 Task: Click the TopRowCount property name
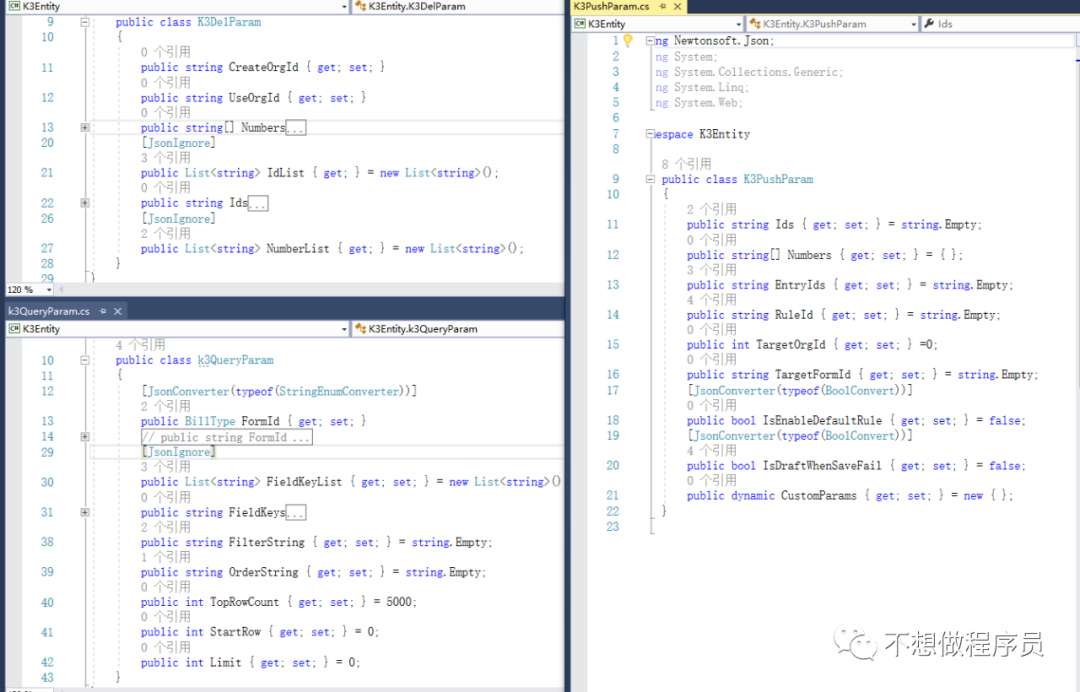245,602
